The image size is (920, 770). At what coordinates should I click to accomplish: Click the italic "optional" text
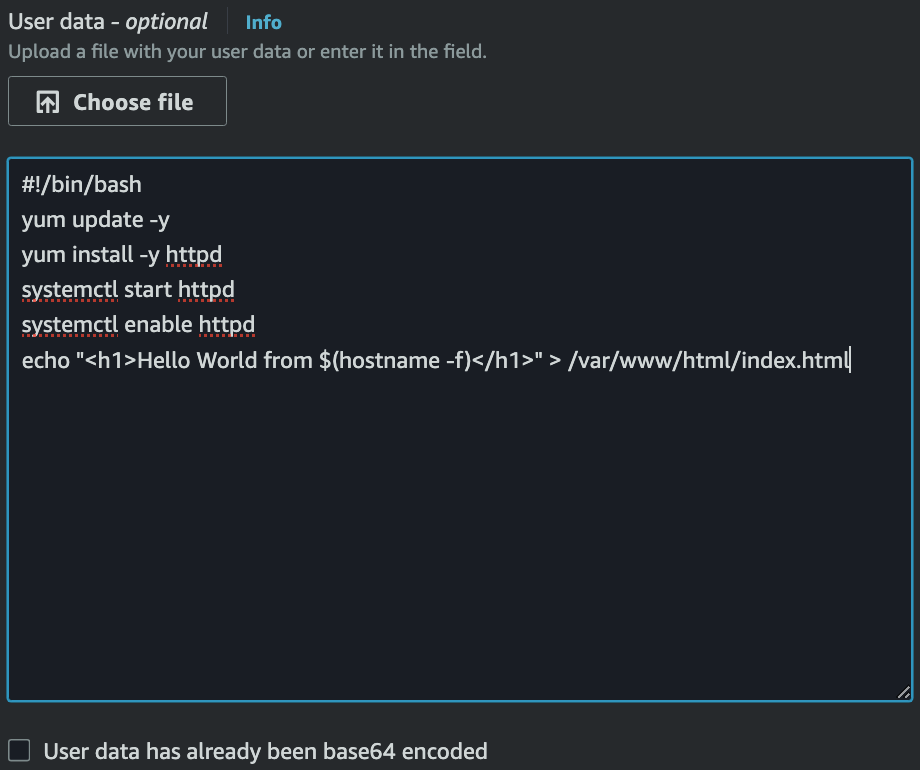[167, 22]
